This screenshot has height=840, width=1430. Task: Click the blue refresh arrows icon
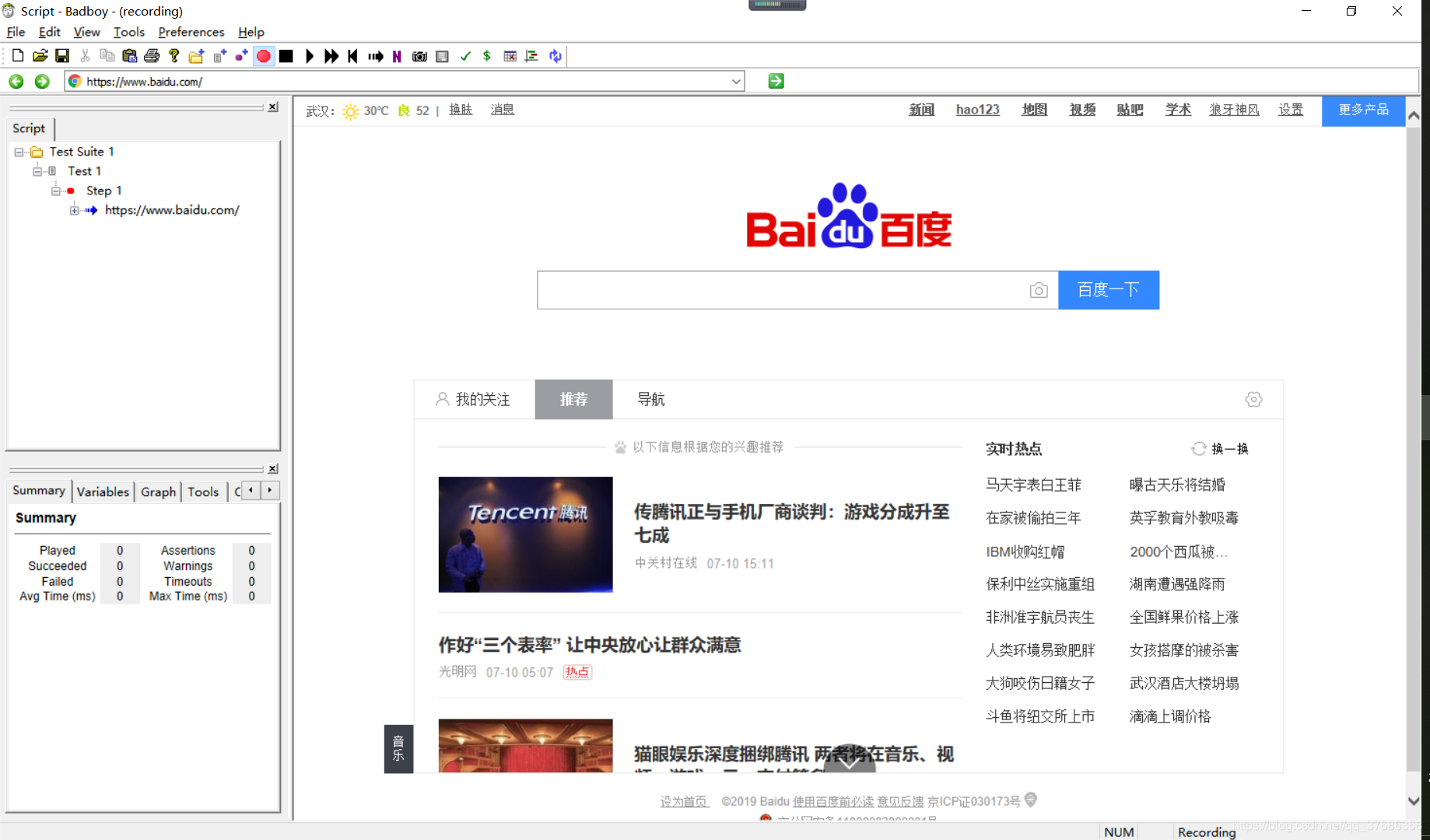555,56
